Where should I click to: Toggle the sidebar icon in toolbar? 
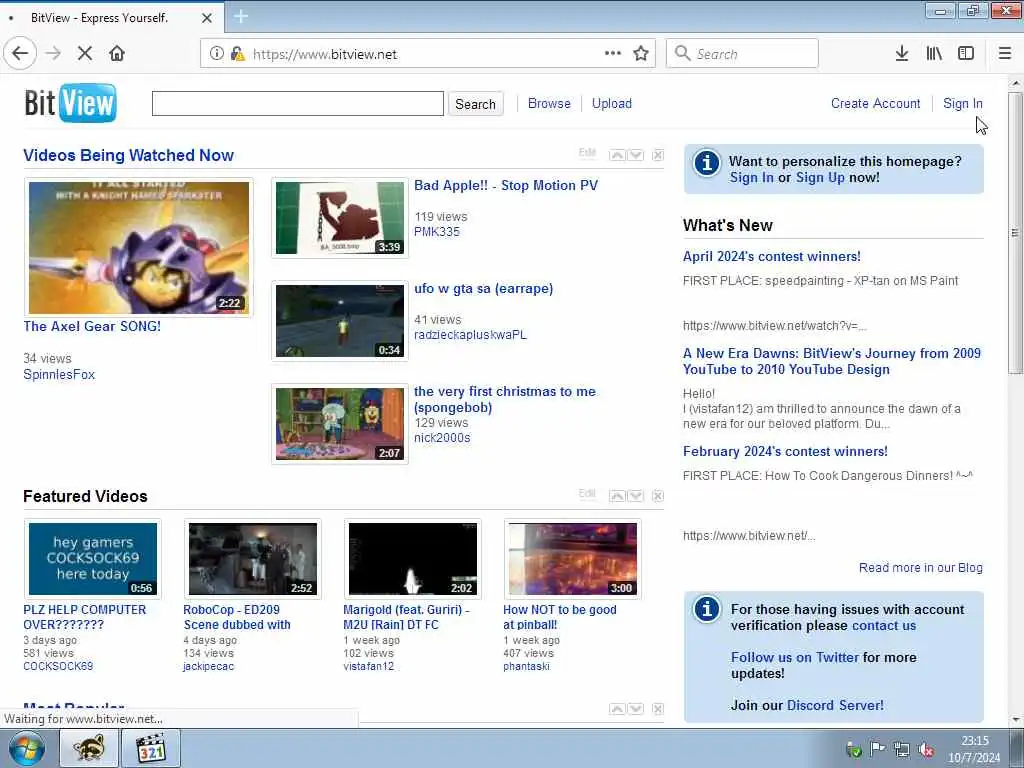pyautogui.click(x=966, y=54)
